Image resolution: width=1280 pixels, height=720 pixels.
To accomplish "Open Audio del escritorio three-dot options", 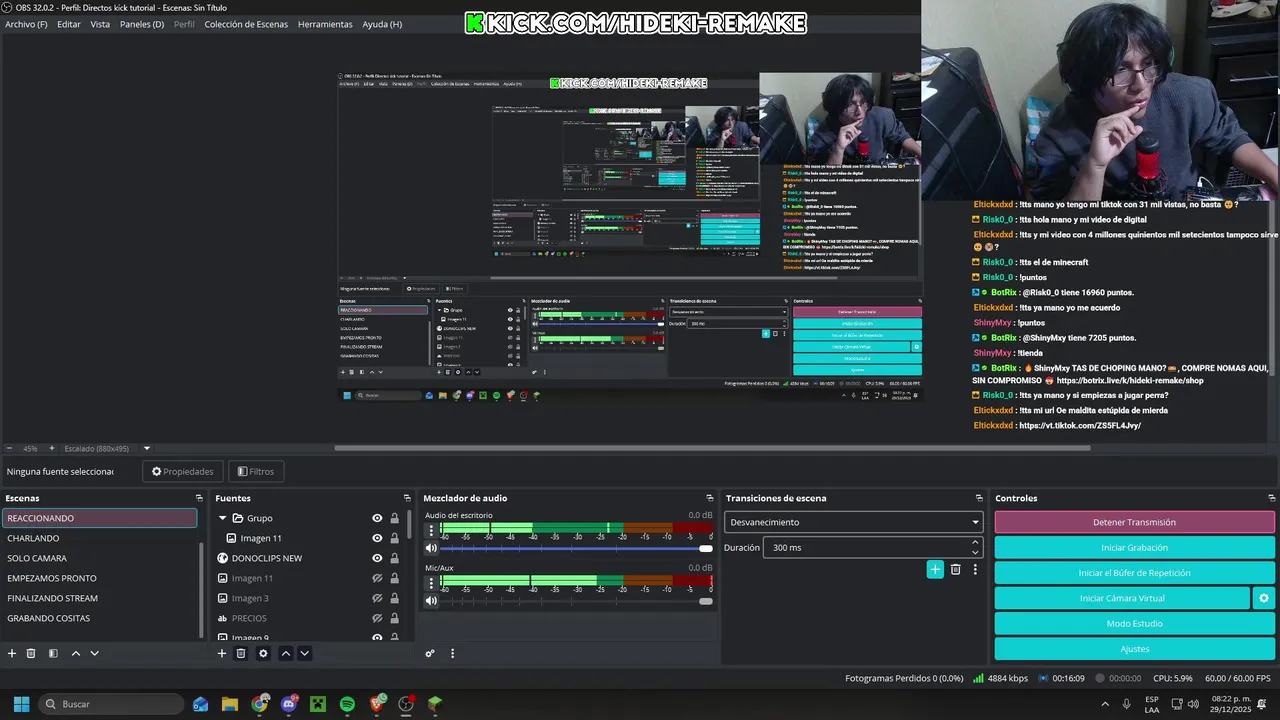I will coord(431,528).
